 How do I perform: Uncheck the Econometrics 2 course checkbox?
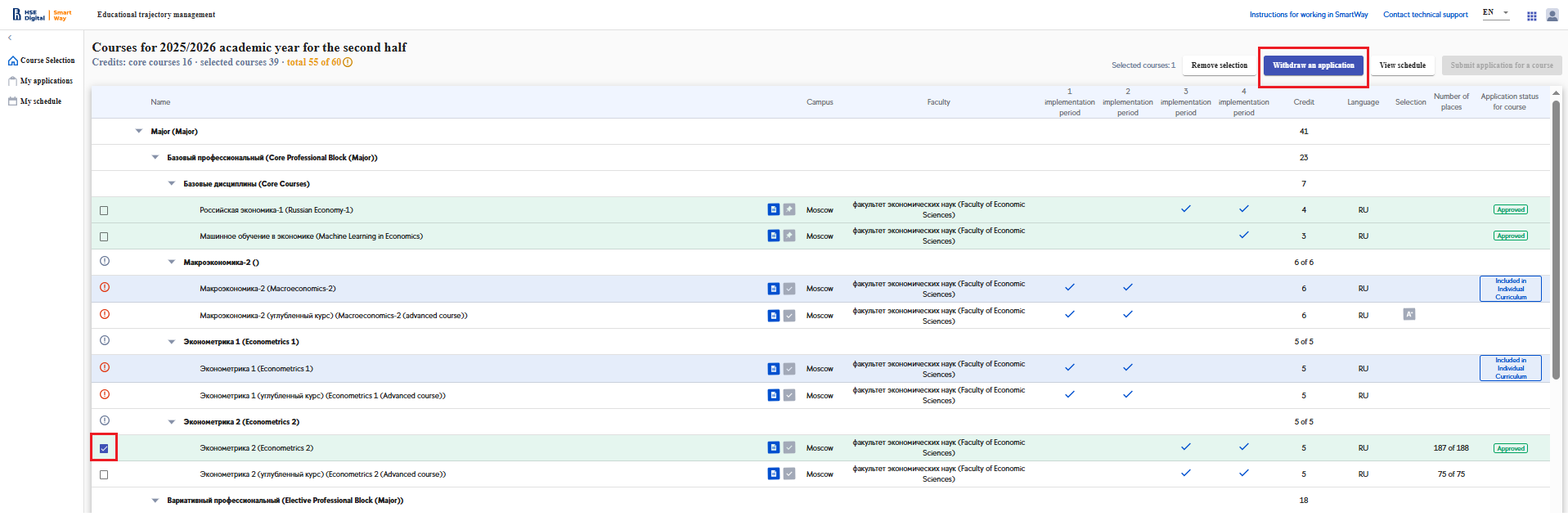coord(104,448)
